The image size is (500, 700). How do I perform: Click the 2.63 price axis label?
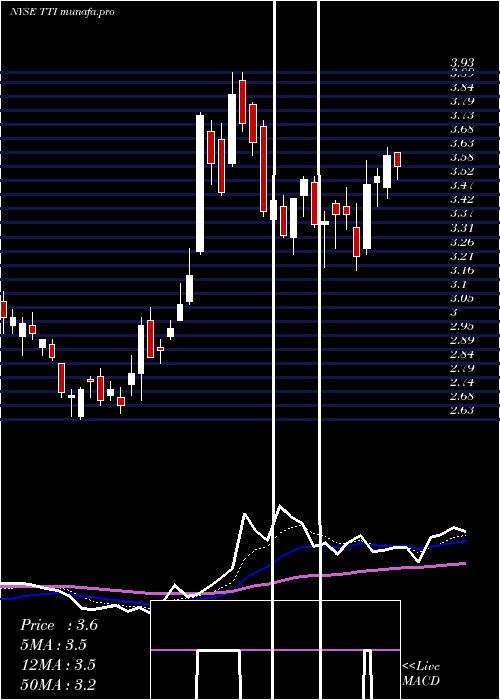(462, 410)
